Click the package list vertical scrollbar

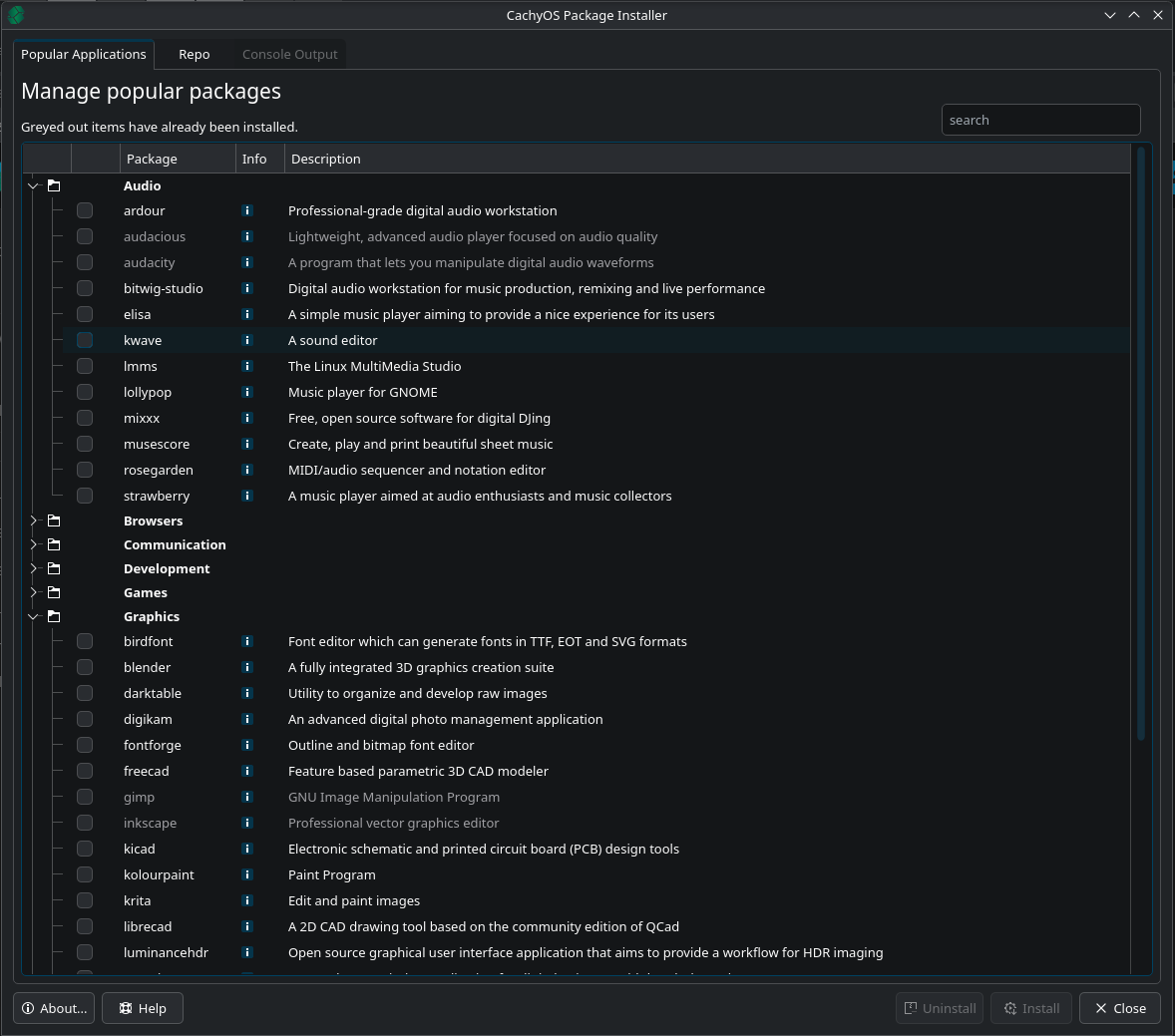[x=1141, y=445]
